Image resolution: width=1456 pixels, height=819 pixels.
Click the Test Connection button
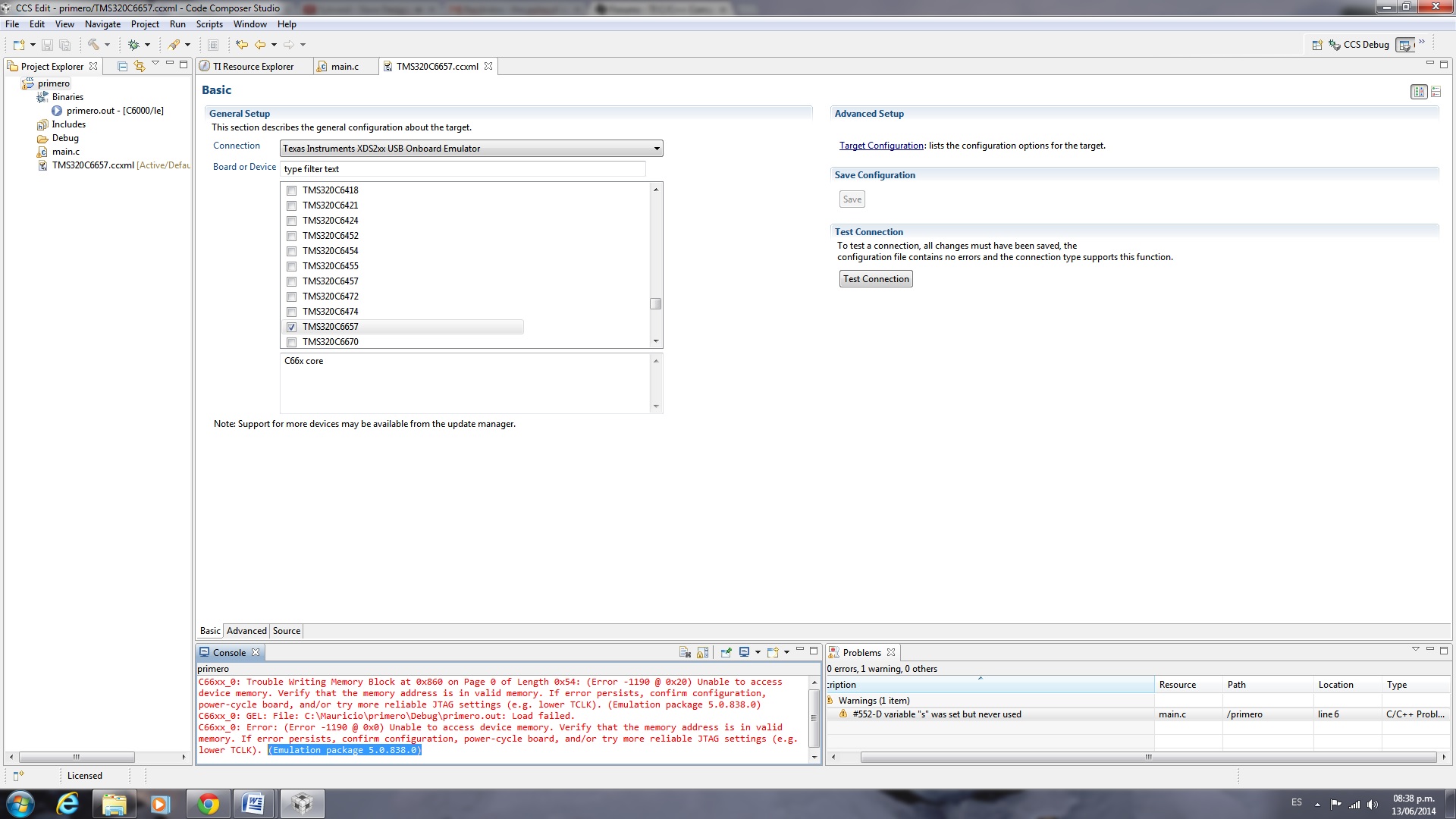[876, 279]
